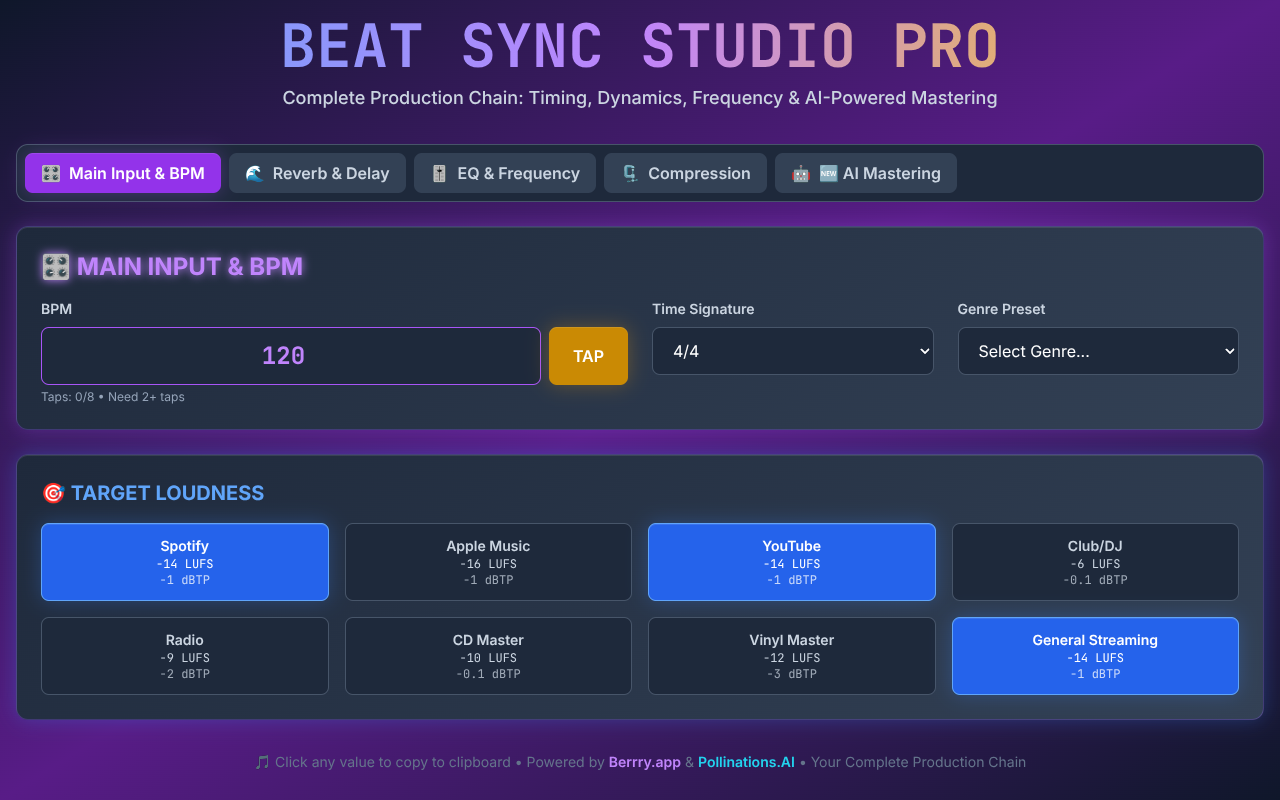Toggle off the General Streaming target
This screenshot has width=1280, height=800.
1095,656
